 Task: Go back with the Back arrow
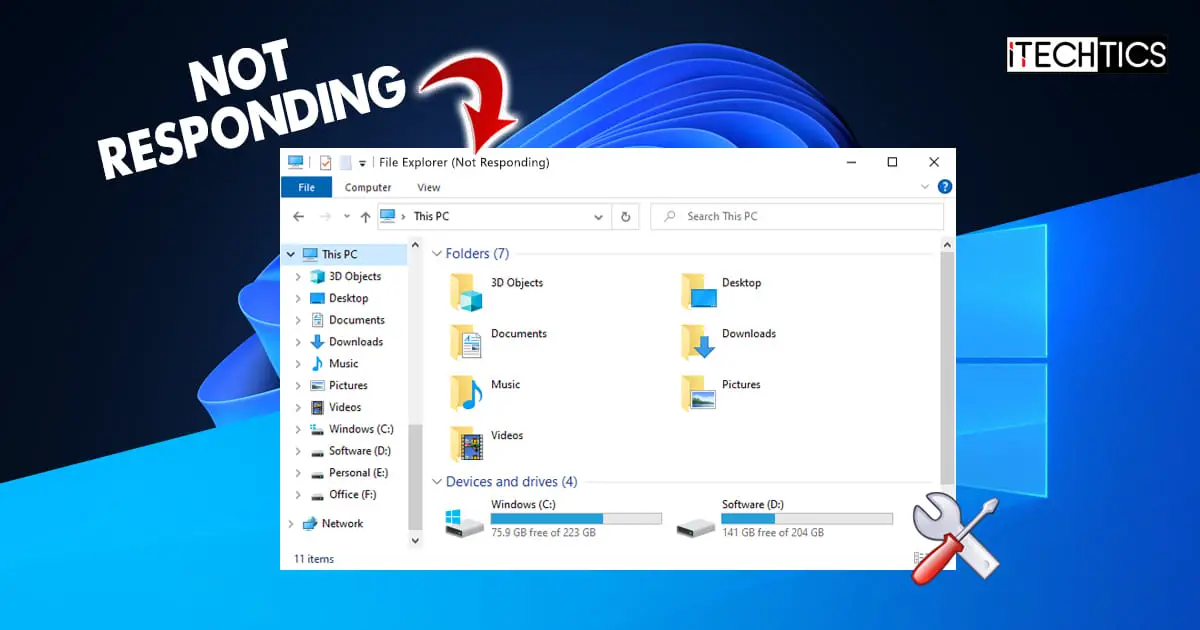[298, 216]
